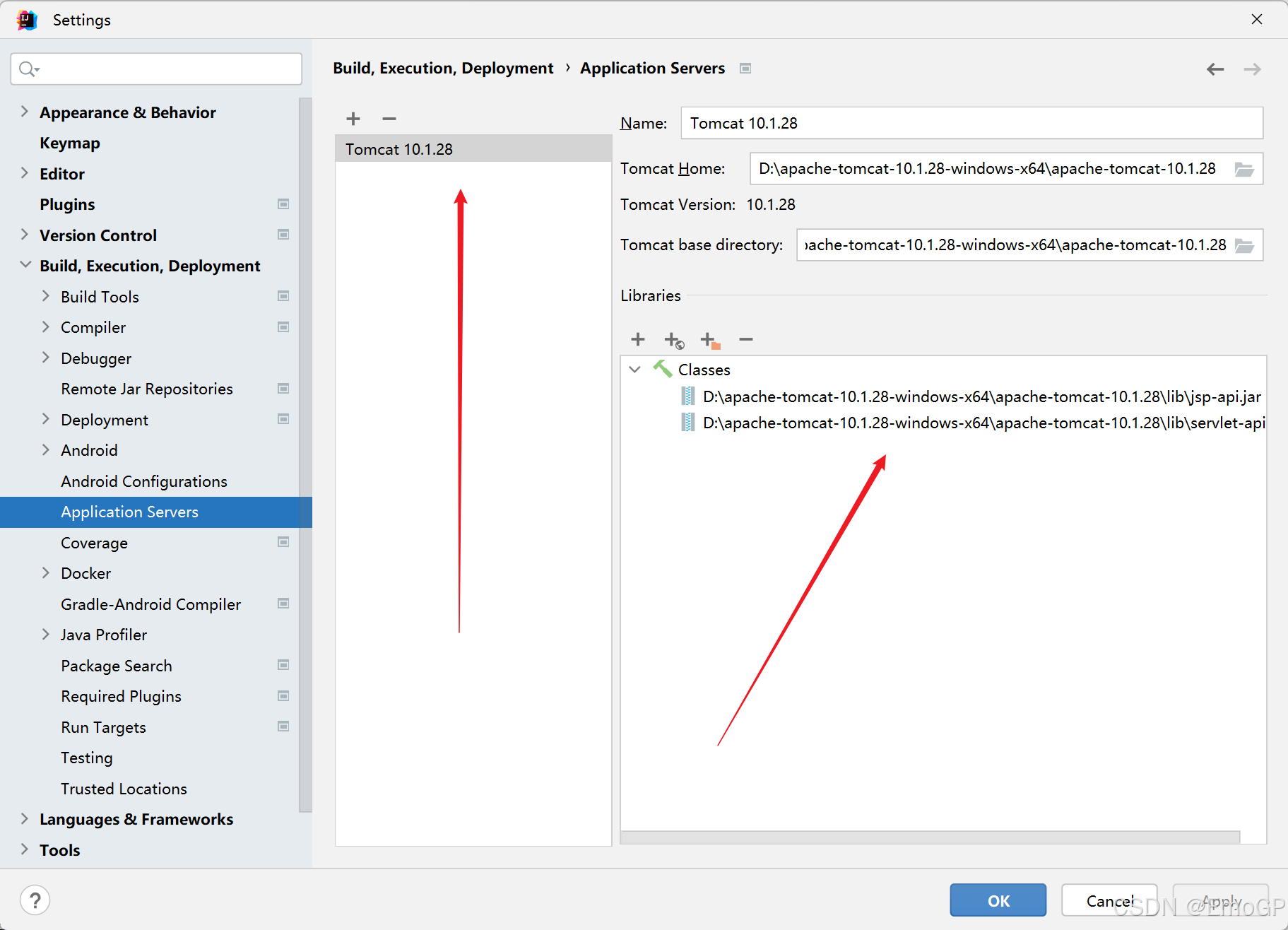
Task: Remove selected application server with minus icon
Action: click(x=389, y=119)
